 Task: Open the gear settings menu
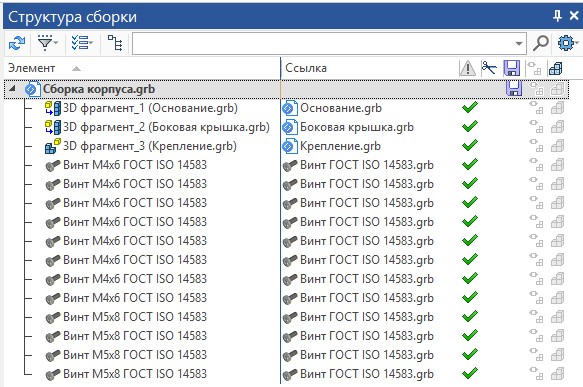pos(567,43)
